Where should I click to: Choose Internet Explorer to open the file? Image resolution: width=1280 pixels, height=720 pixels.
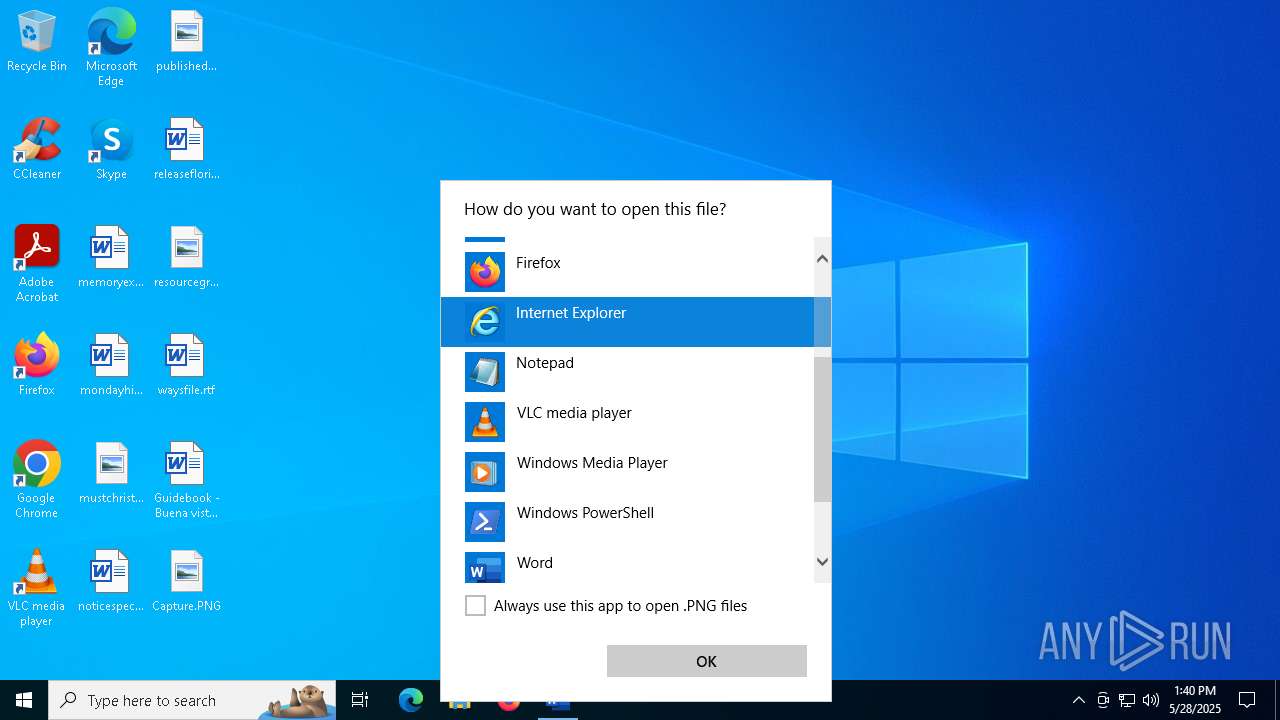(627, 322)
